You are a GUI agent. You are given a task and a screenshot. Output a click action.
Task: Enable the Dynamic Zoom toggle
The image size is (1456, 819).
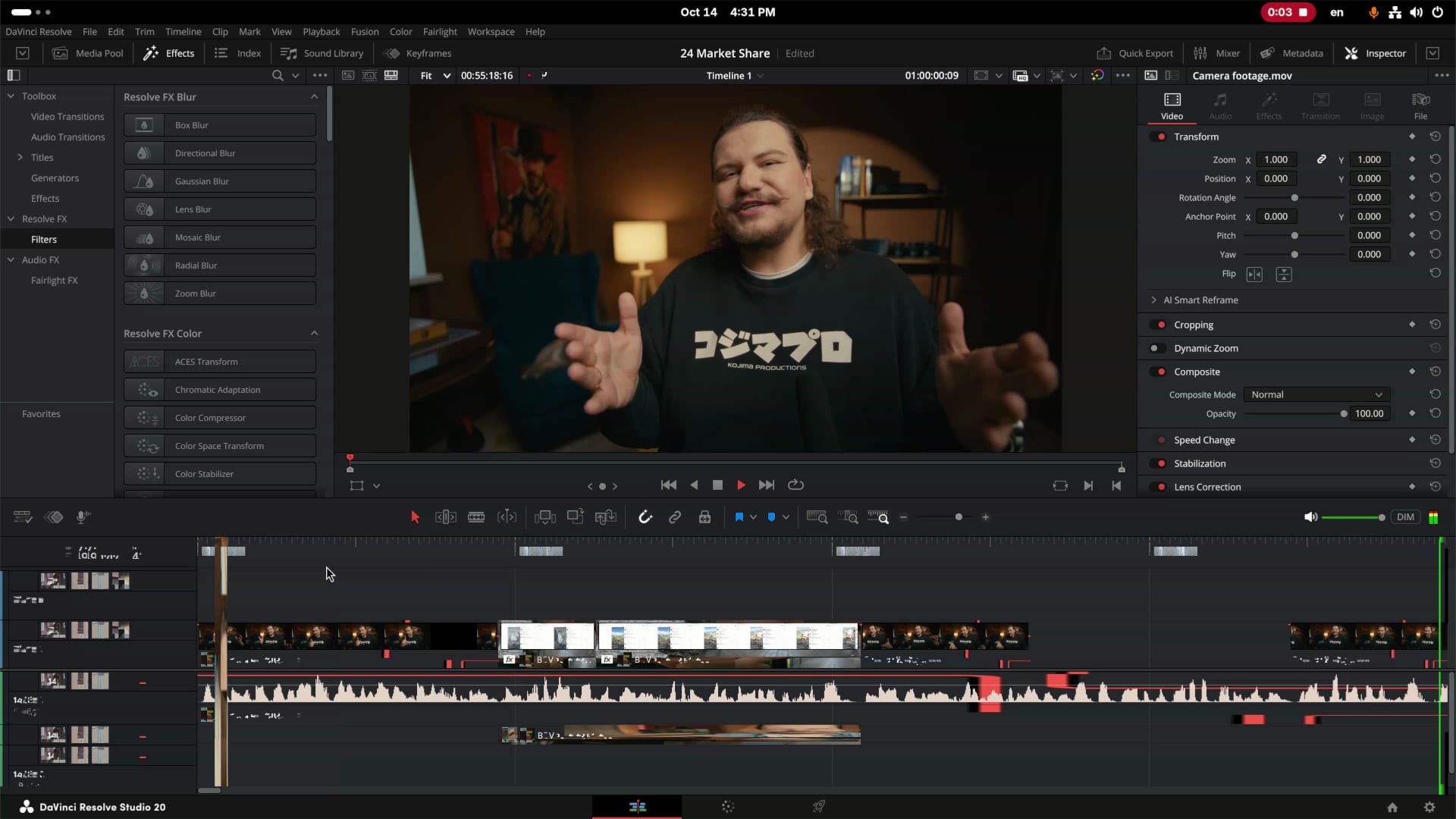point(1157,348)
